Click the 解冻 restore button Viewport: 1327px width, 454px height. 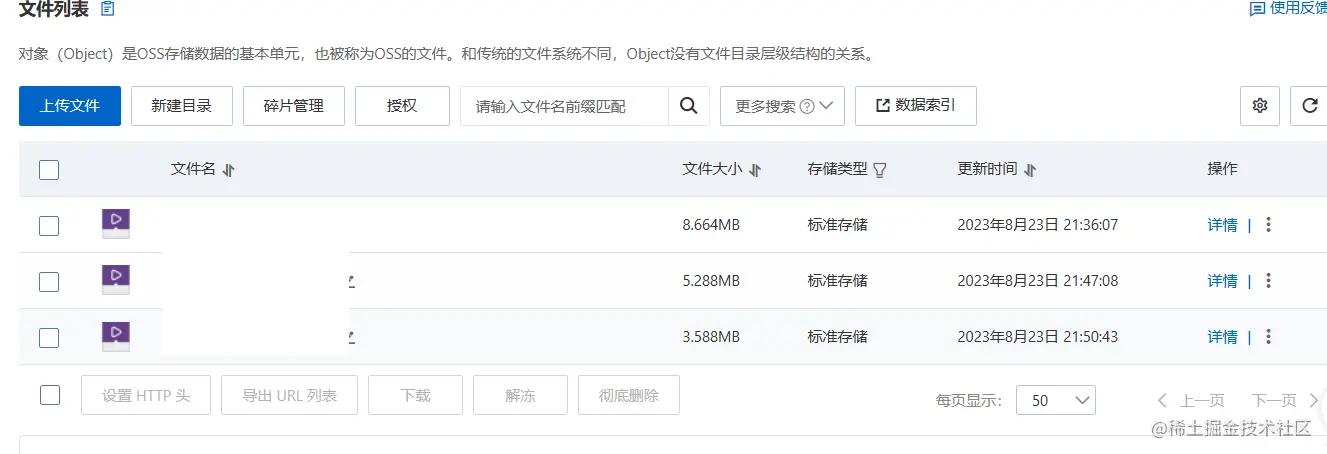point(521,395)
